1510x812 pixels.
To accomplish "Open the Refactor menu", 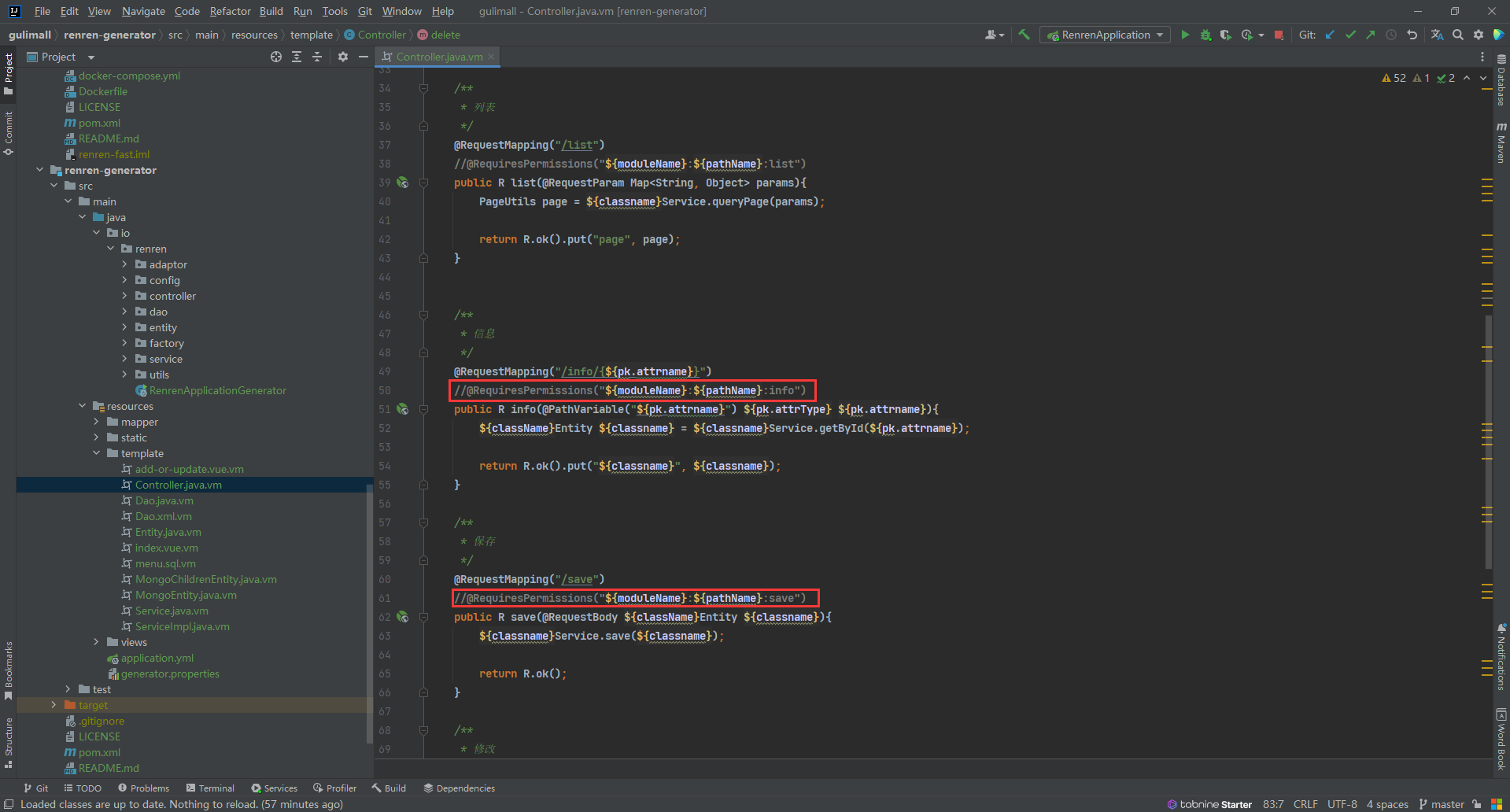I will (x=230, y=11).
